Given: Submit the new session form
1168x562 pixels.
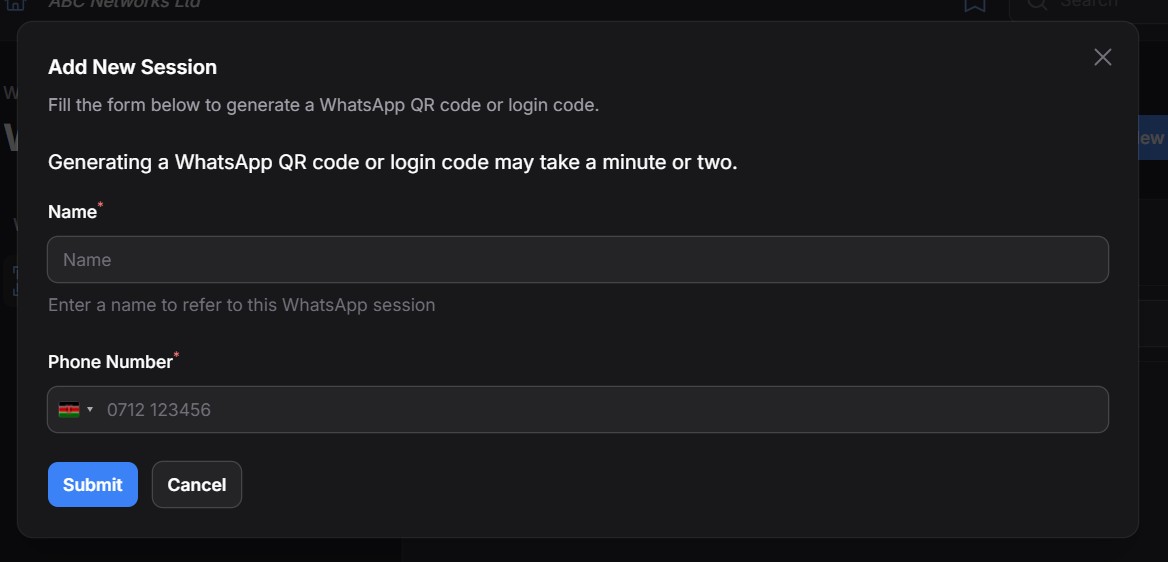Looking at the screenshot, I should 92,484.
